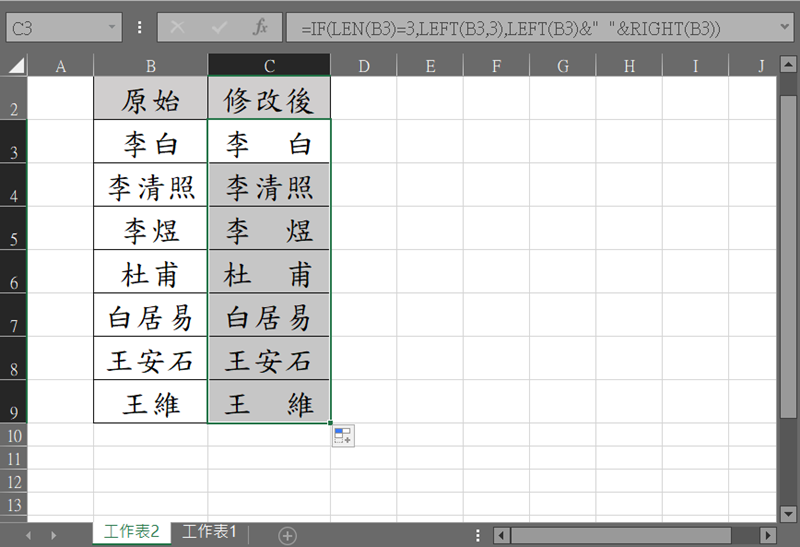Screen dimensions: 800x547
Task: Expand the Name Box dropdown arrow
Action: (x=112, y=27)
